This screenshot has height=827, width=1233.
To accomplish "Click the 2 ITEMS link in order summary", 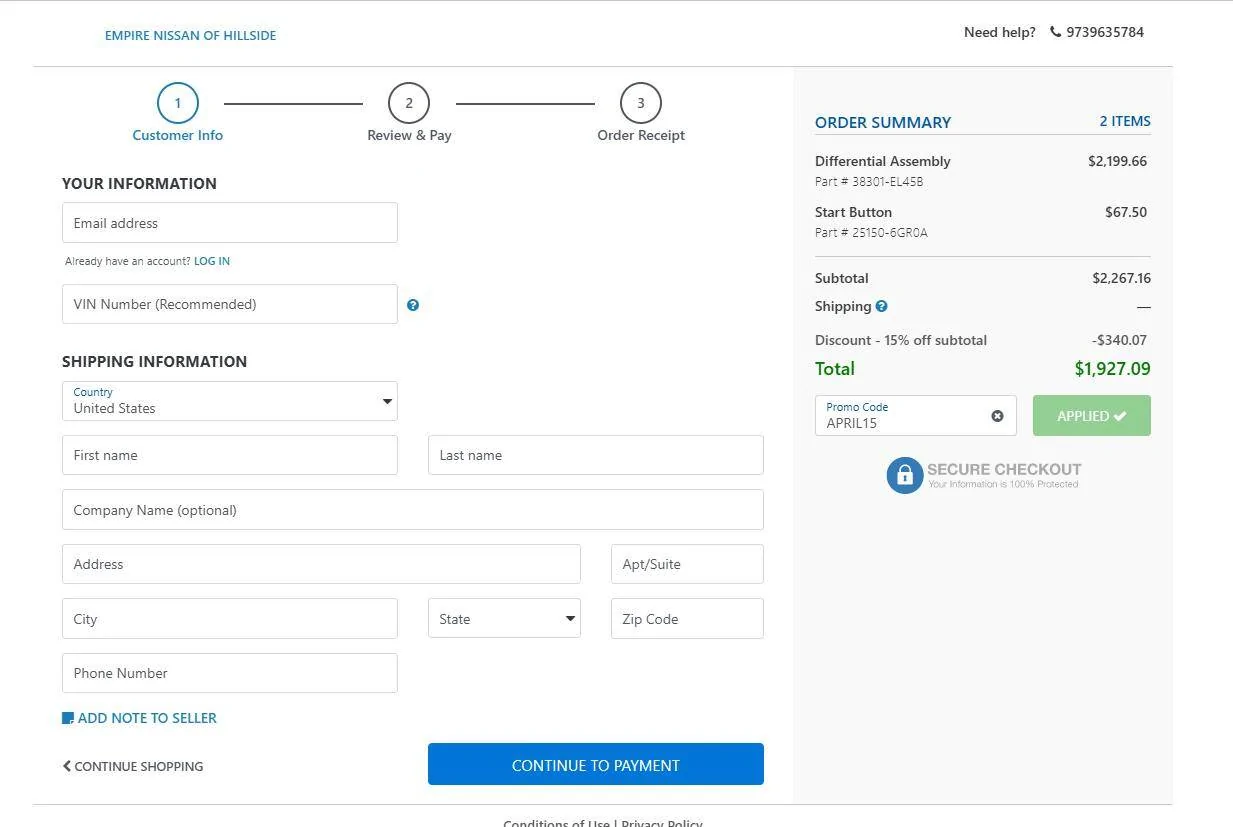I will tap(1125, 121).
